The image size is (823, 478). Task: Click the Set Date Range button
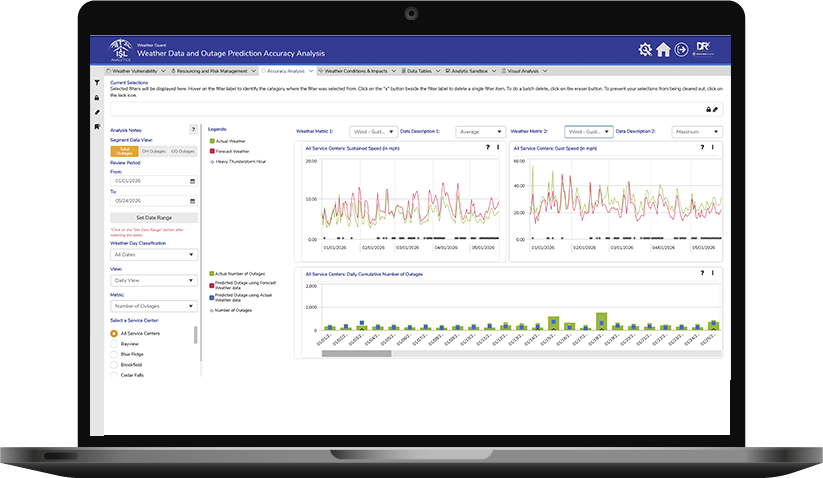coord(154,218)
